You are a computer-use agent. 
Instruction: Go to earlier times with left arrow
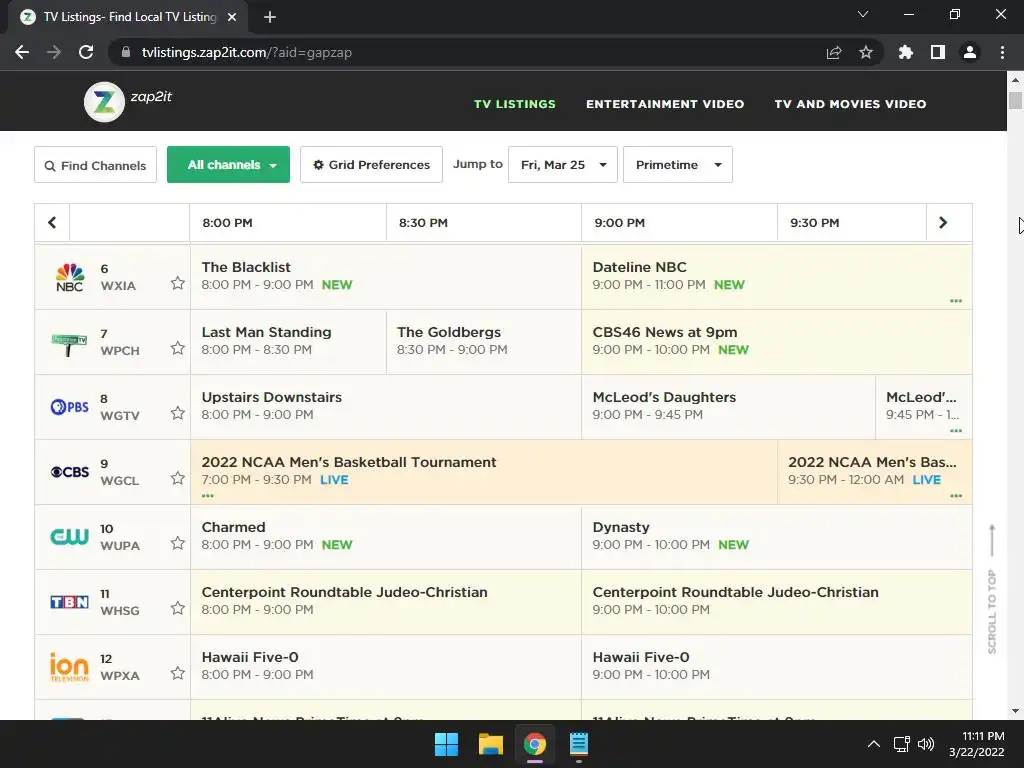click(52, 223)
